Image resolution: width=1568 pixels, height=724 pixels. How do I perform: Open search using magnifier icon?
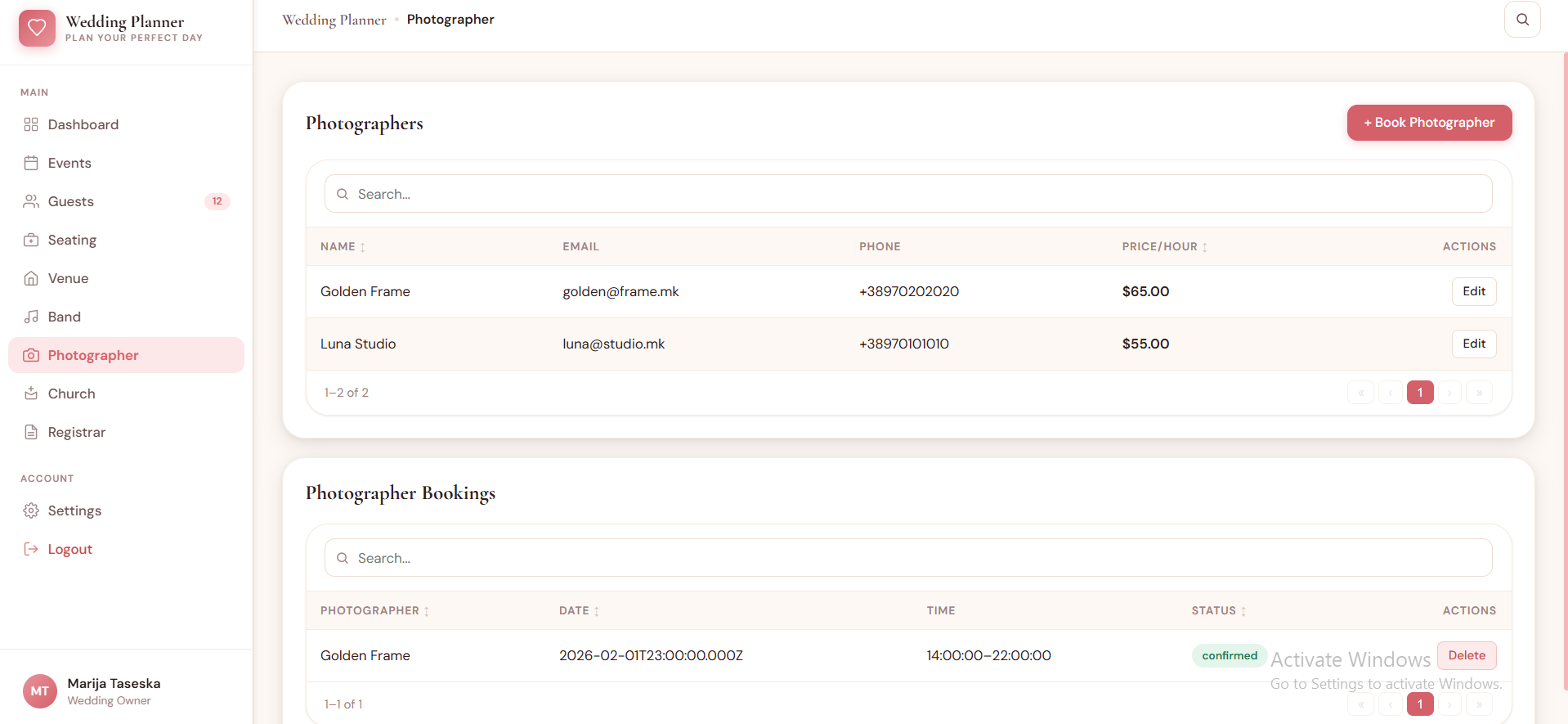(x=1521, y=20)
